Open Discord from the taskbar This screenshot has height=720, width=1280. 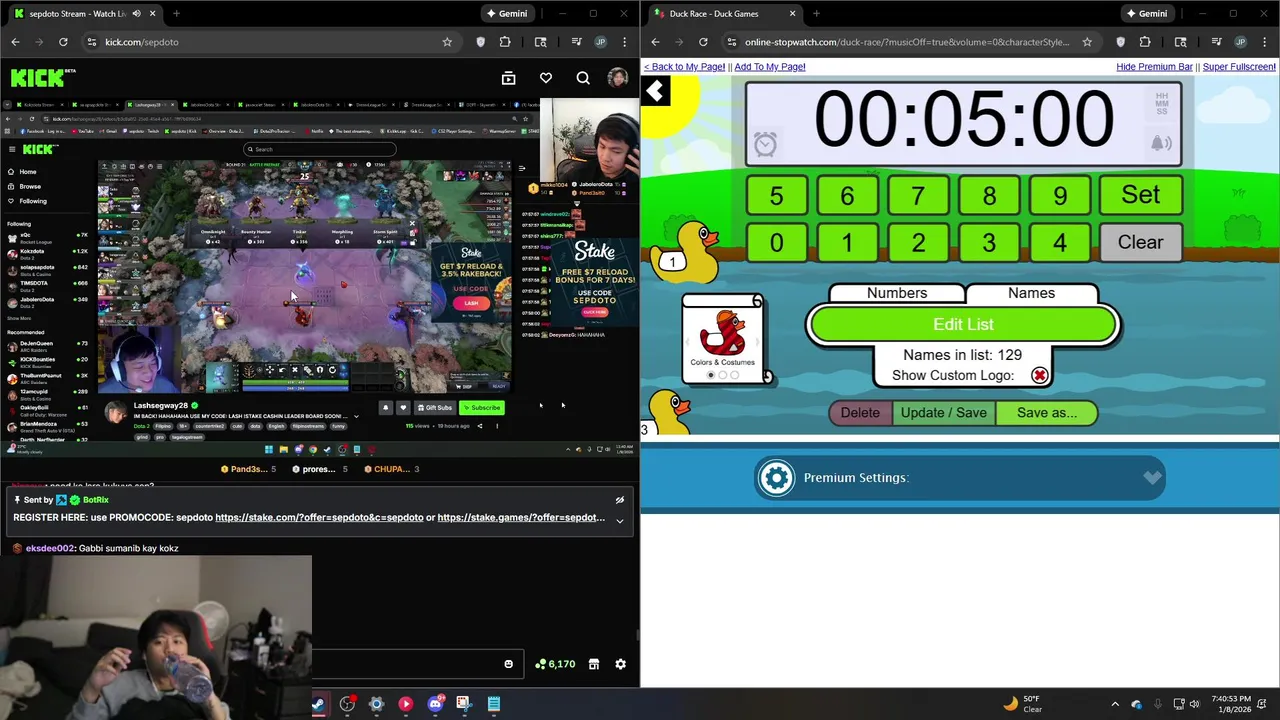pyautogui.click(x=435, y=704)
